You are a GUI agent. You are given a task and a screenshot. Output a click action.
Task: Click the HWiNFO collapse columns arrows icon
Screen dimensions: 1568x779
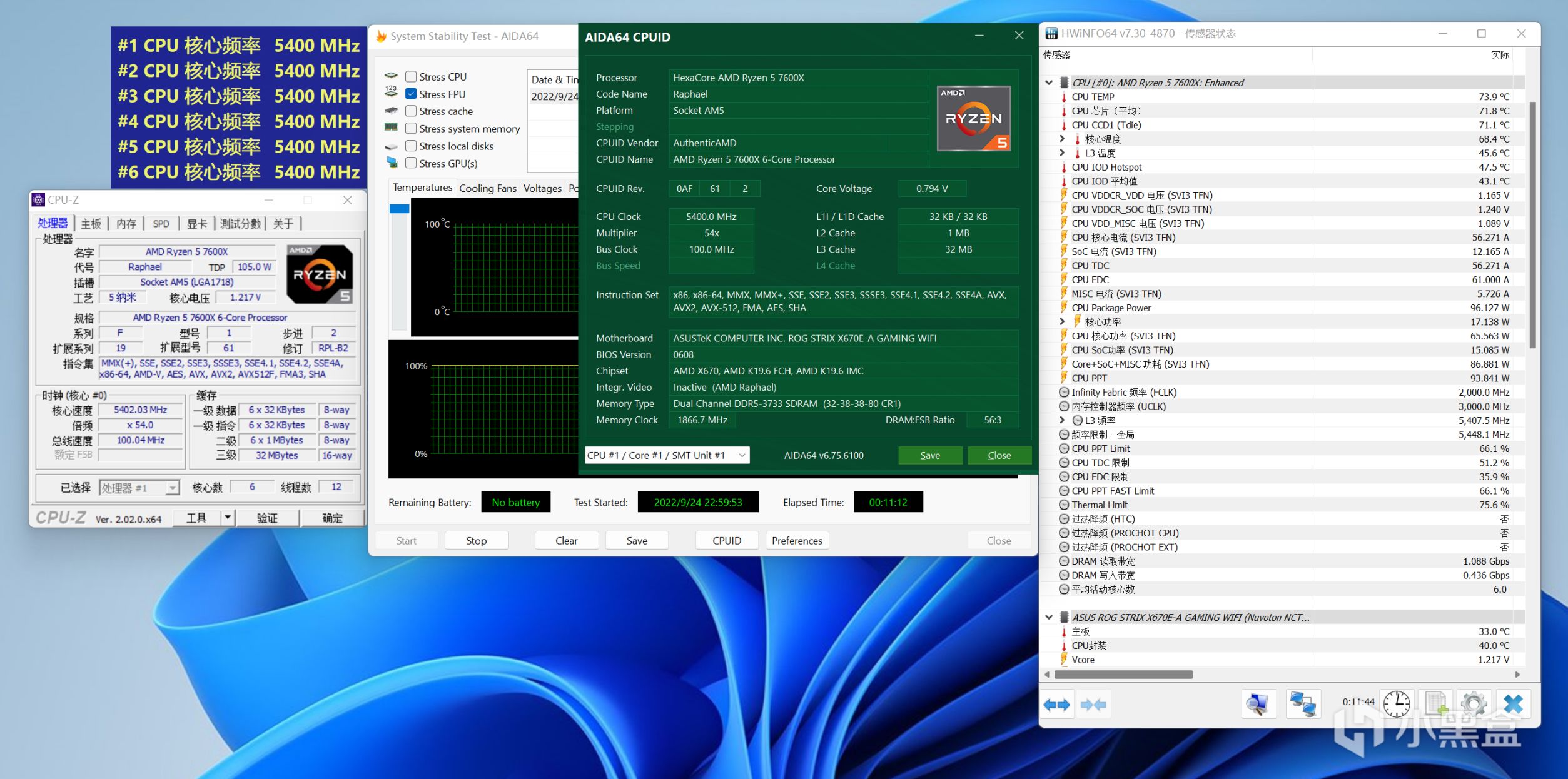1093,705
